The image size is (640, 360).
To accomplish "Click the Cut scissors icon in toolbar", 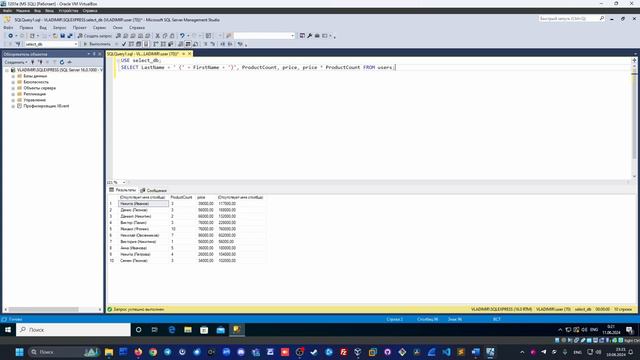I will point(158,36).
